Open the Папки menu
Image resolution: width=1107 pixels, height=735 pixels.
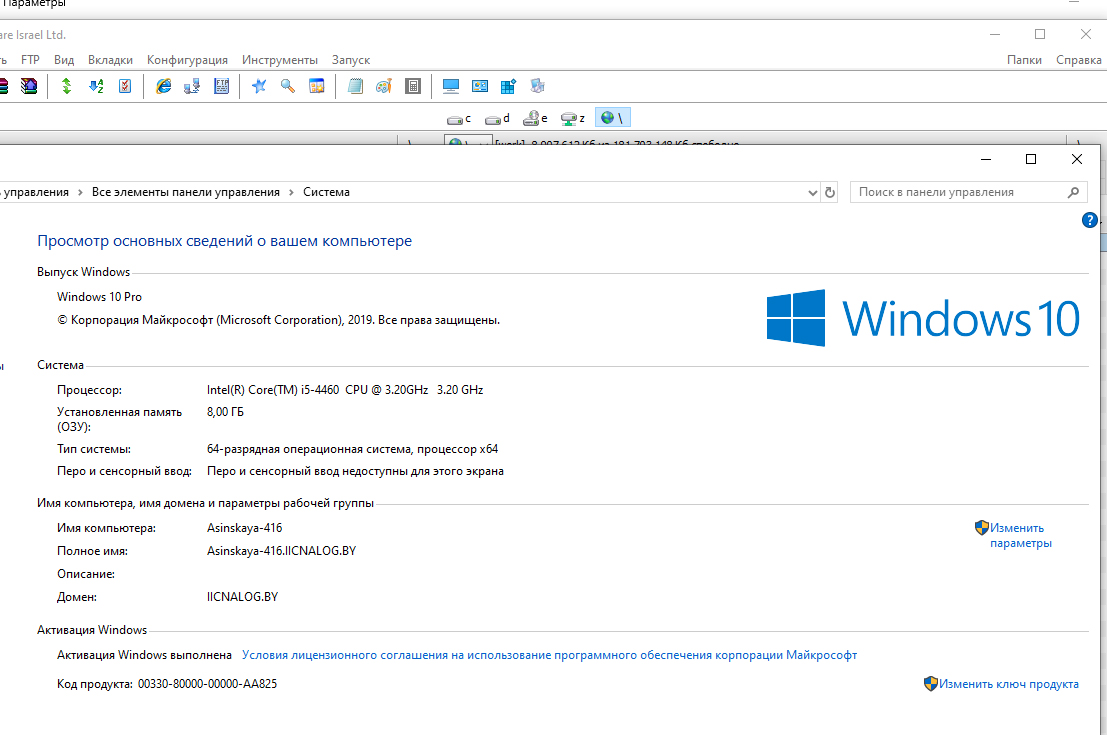[1024, 60]
